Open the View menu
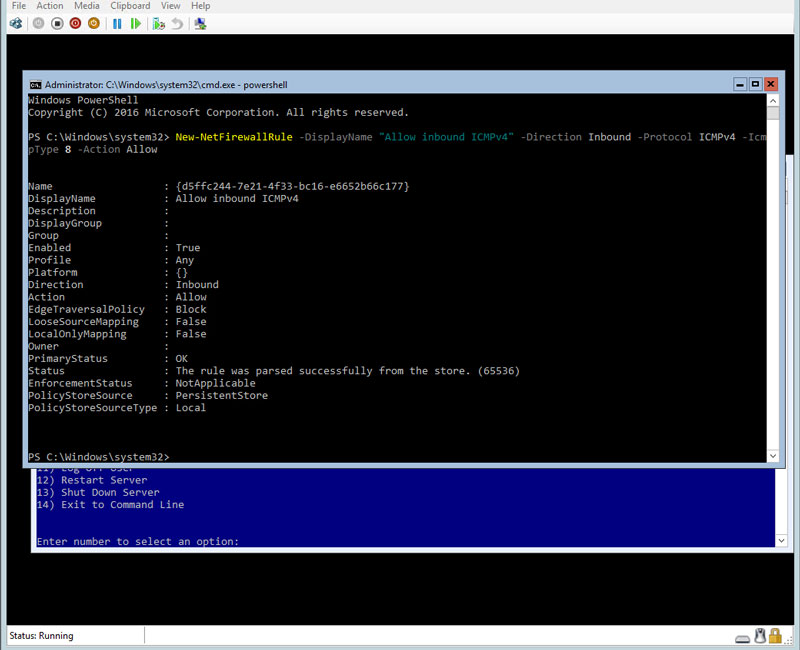Image resolution: width=800 pixels, height=650 pixels. [x=171, y=6]
